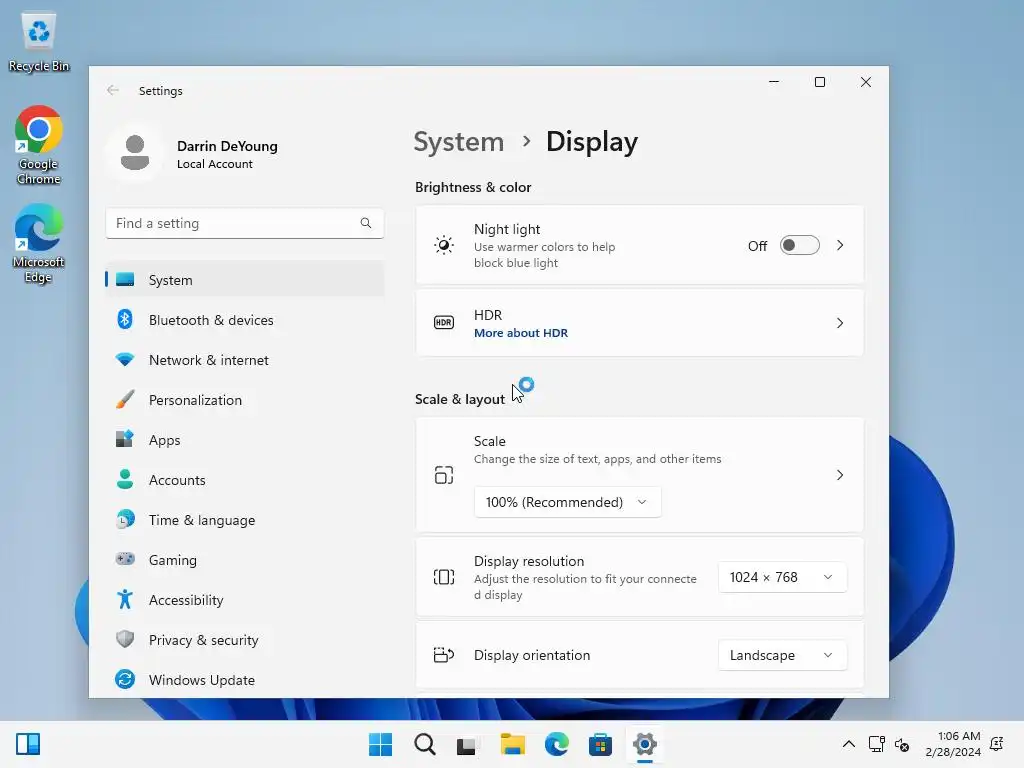Go to Bluetooth & devices
This screenshot has width=1024, height=768.
tap(245, 320)
